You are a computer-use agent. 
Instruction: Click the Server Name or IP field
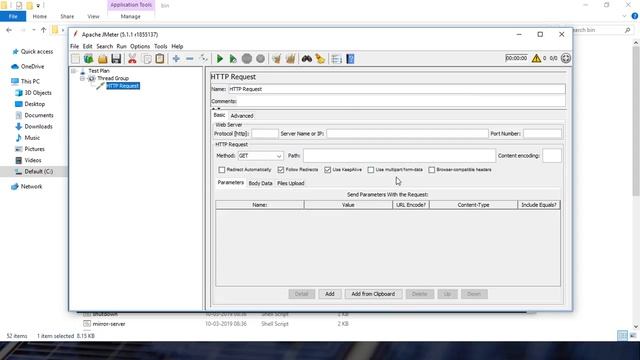(x=407, y=134)
